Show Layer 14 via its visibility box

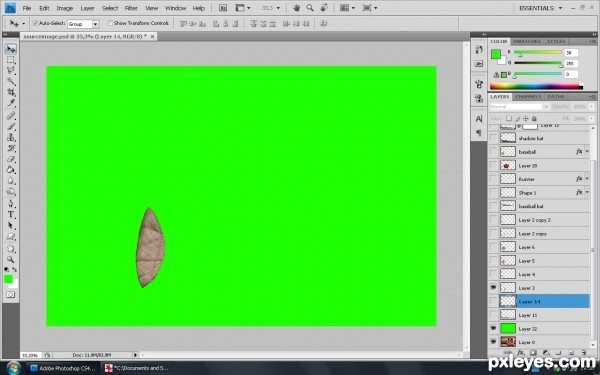[493, 301]
